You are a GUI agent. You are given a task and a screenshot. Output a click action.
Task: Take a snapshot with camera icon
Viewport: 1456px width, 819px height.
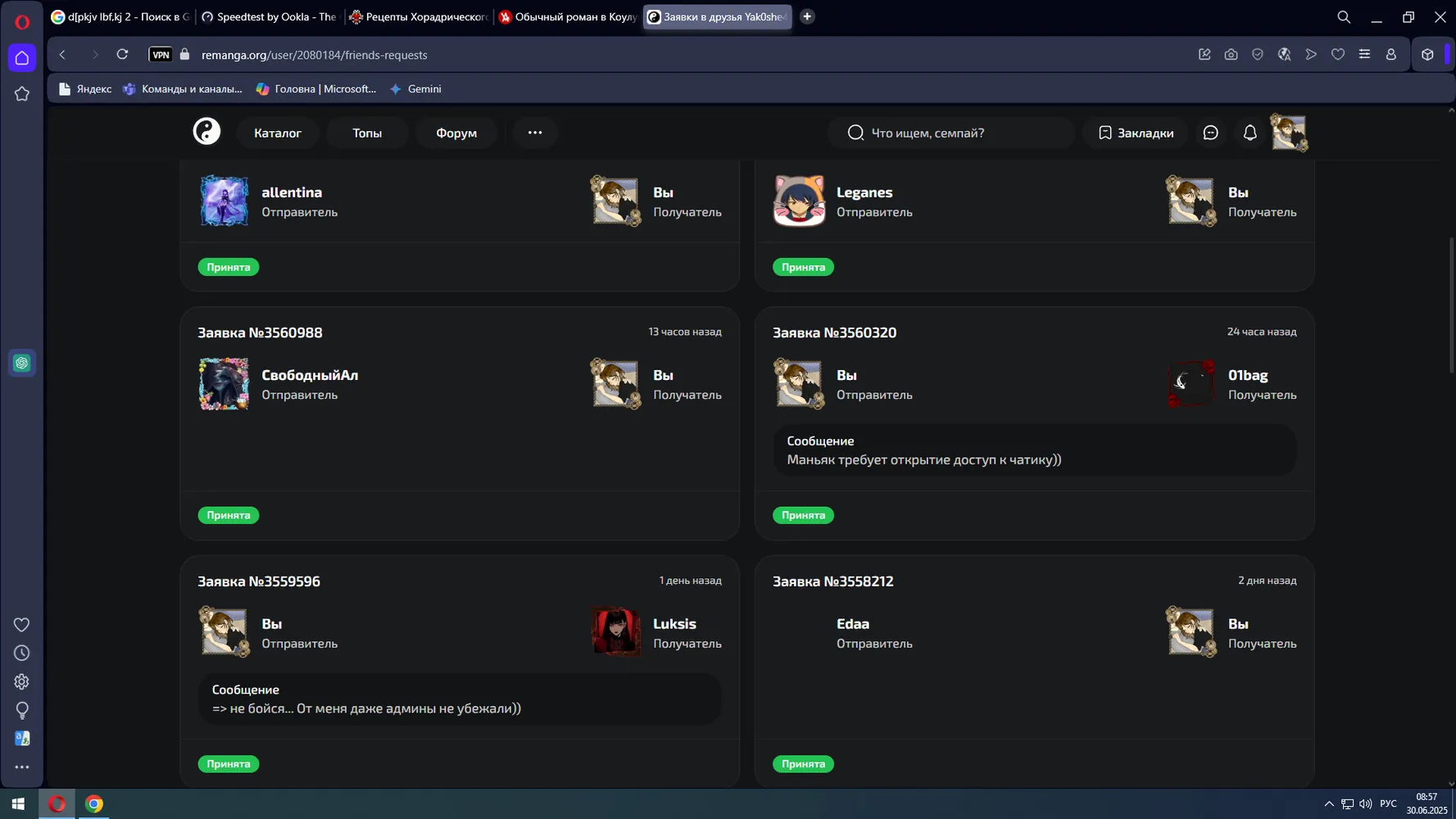1231,55
